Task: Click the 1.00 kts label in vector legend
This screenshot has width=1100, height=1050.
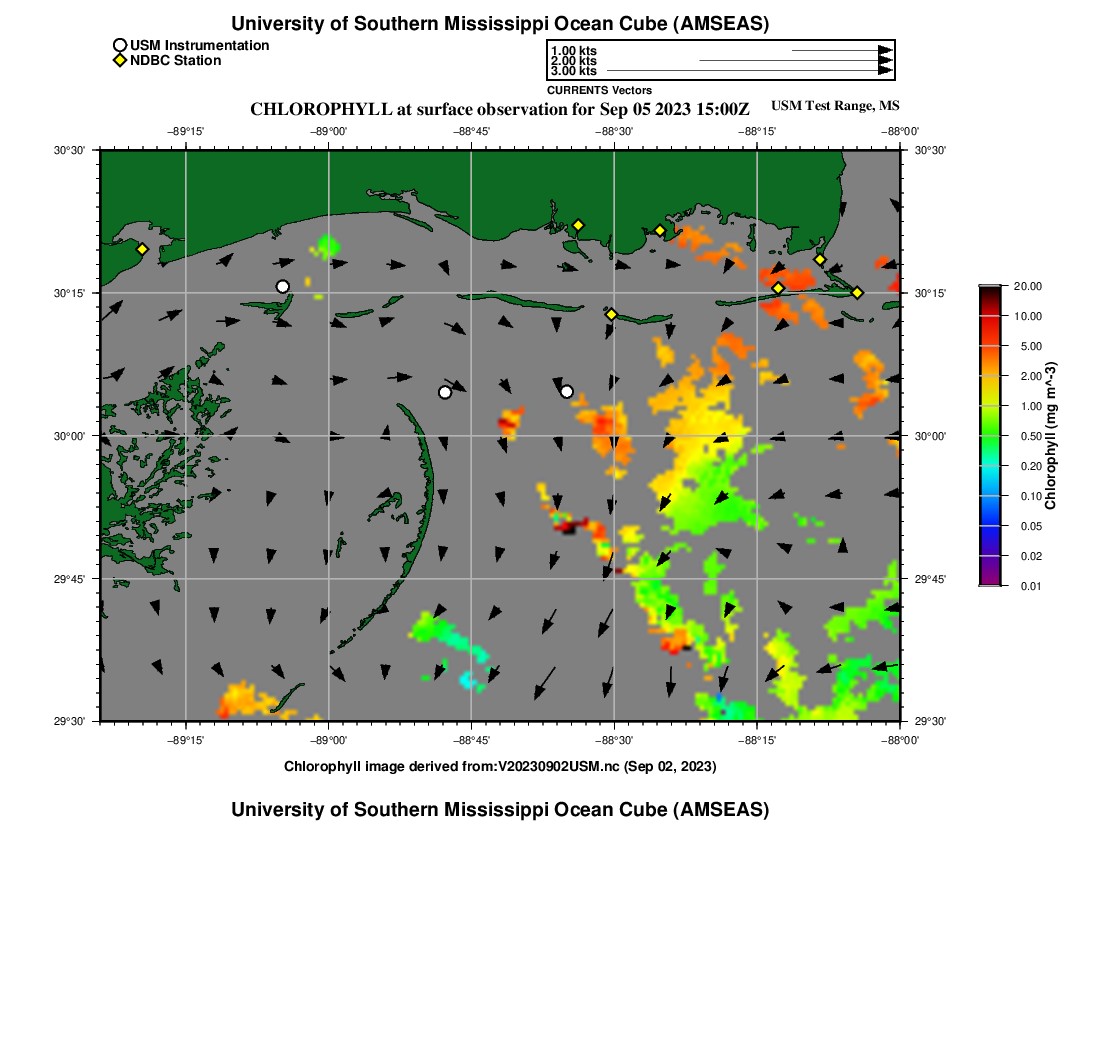Action: point(573,51)
